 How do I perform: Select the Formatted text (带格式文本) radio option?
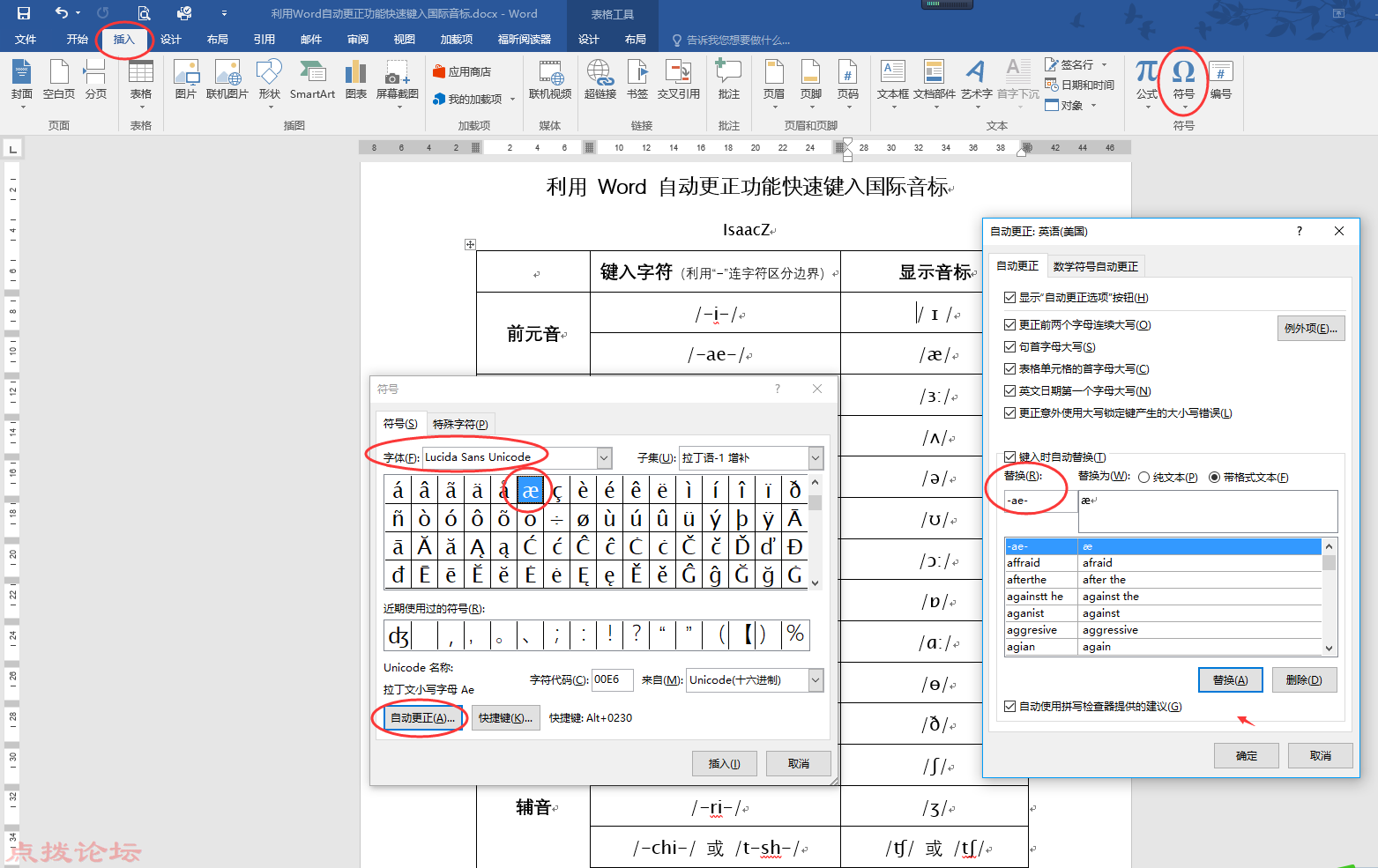(1215, 478)
